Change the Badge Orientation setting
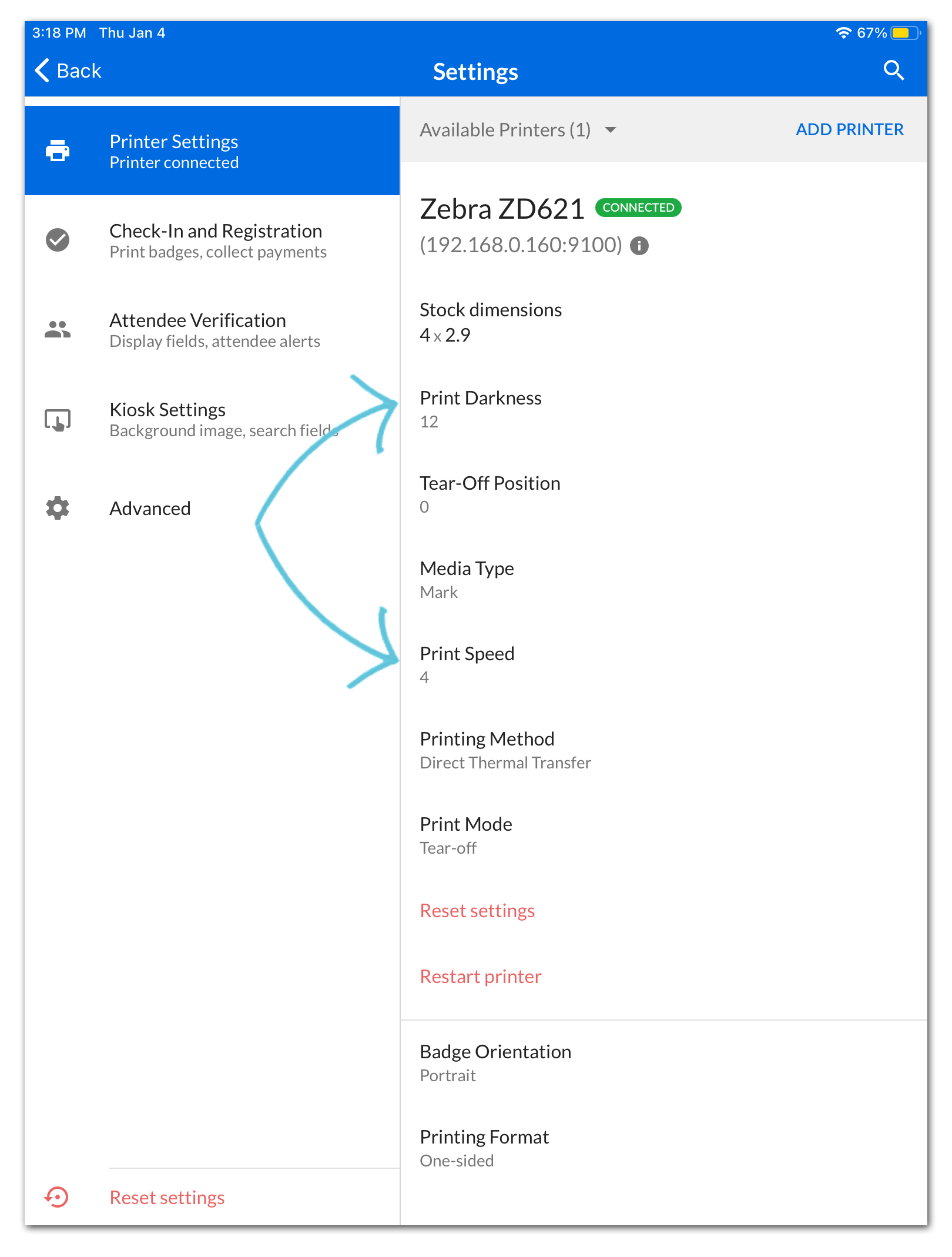 (664, 1062)
